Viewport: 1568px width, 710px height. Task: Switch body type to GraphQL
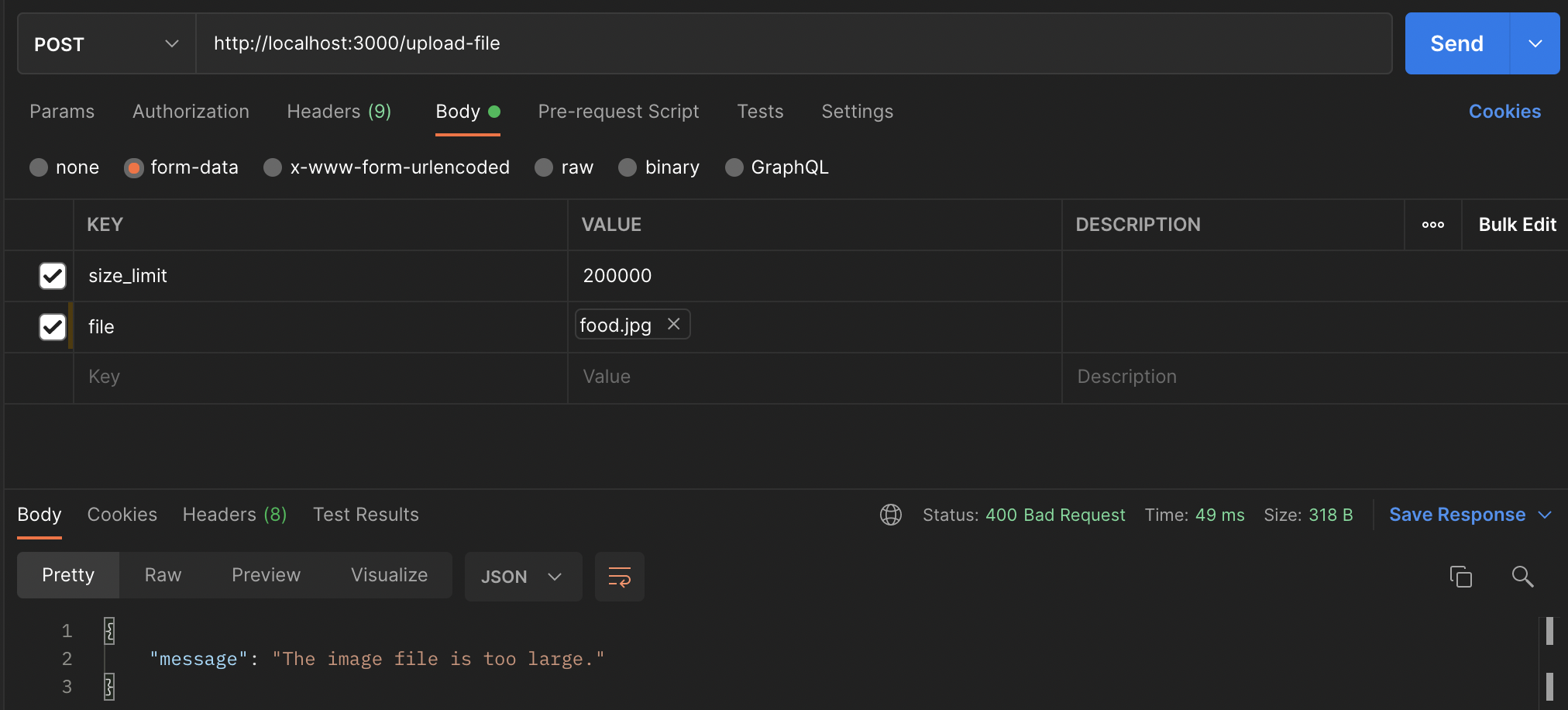pos(734,167)
